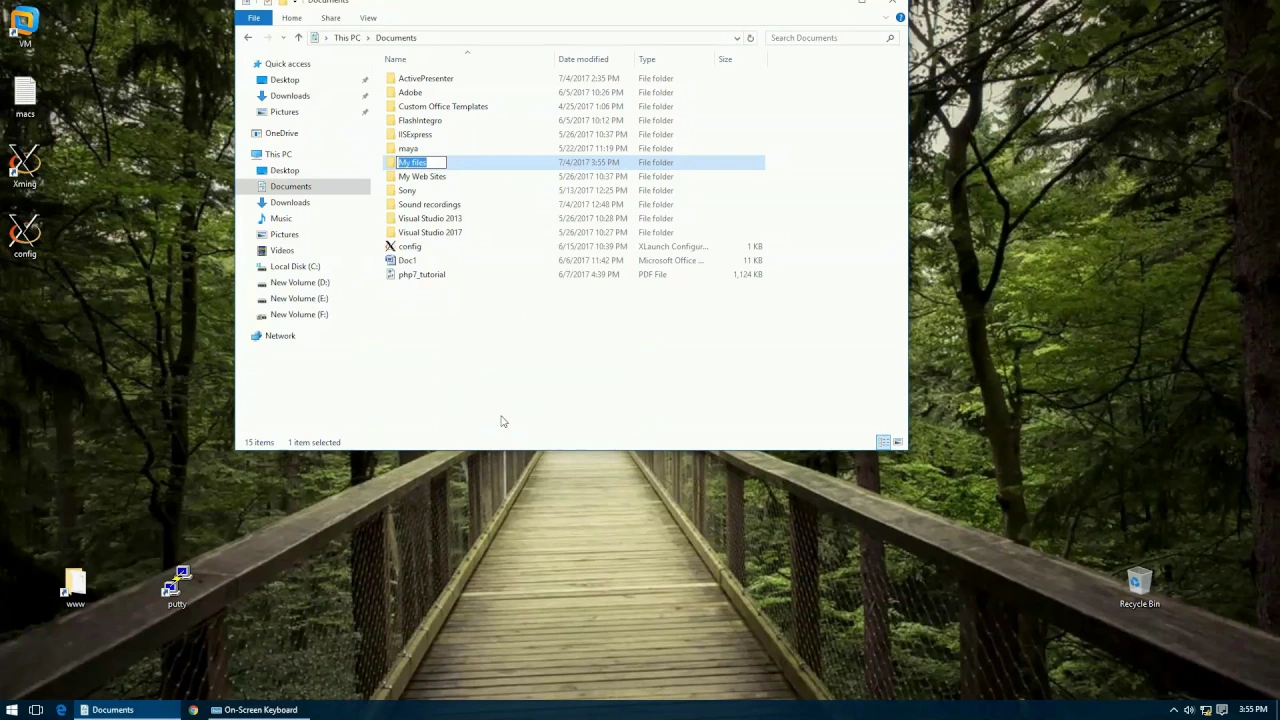The image size is (1280, 720).
Task: Click the Windows Start button
Action: tap(12, 710)
